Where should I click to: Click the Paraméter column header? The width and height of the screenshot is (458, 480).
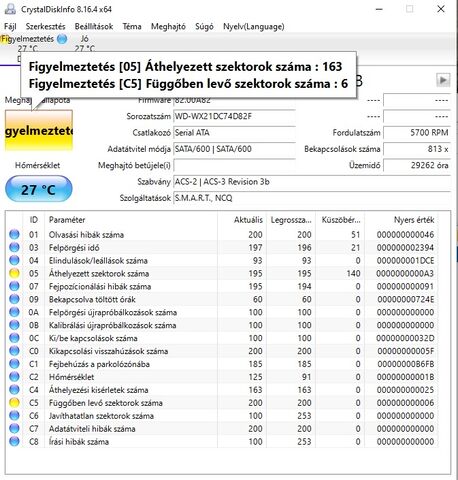pos(131,220)
